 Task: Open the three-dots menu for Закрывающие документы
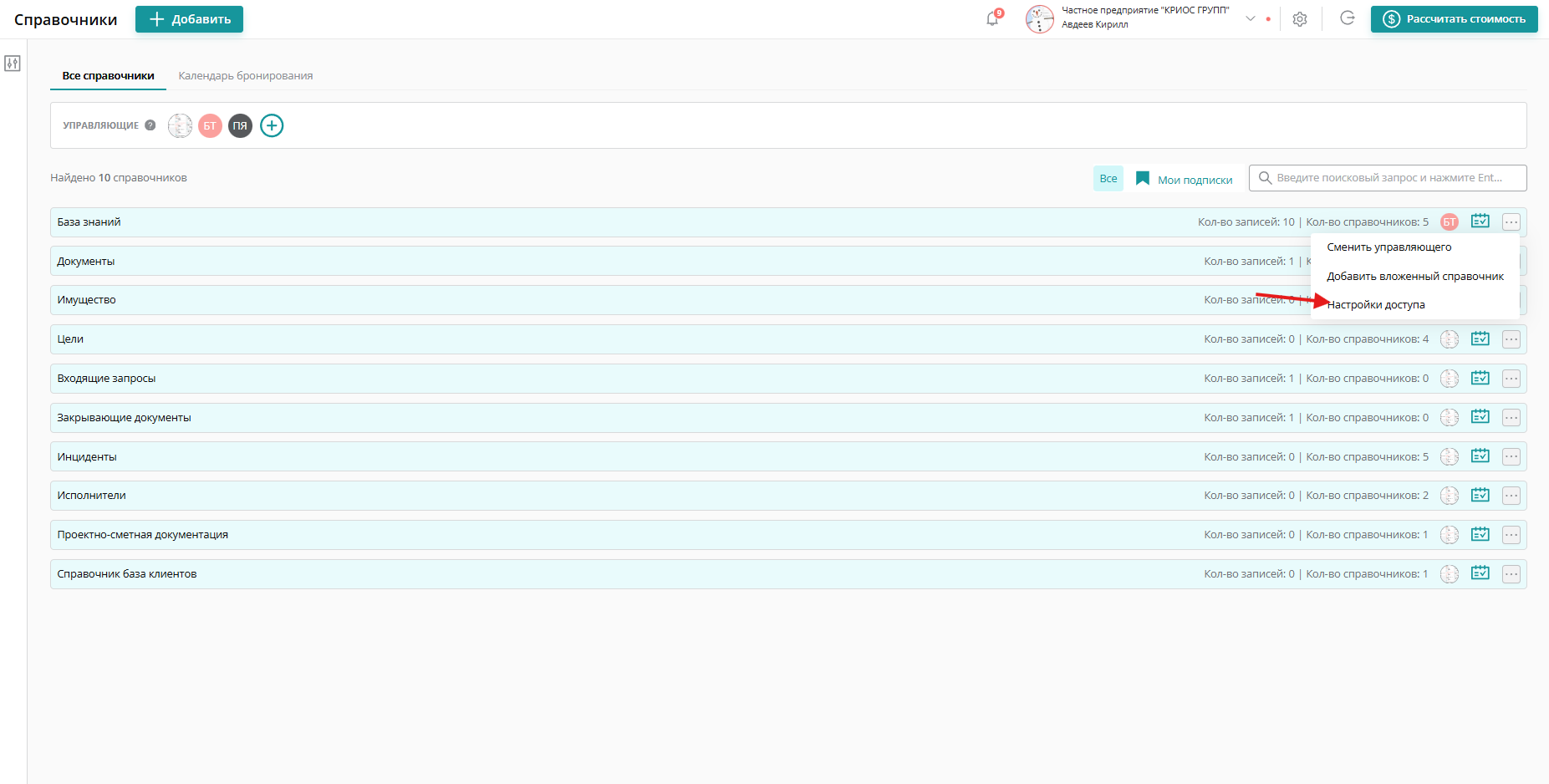point(1511,418)
